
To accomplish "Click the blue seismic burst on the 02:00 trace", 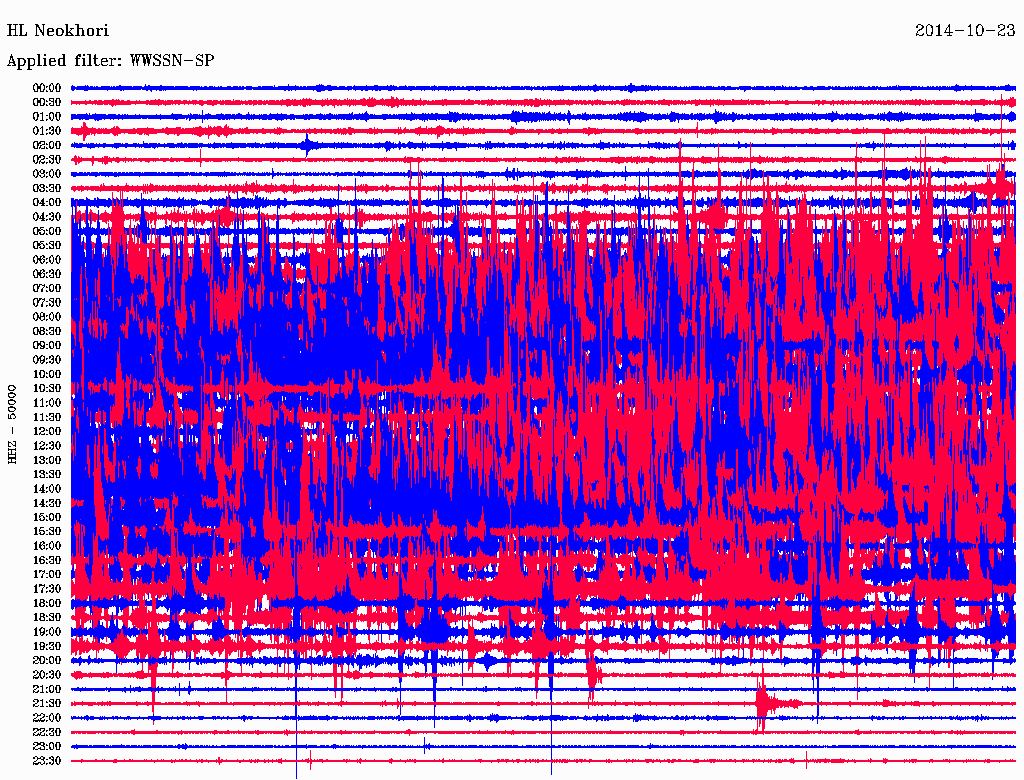I will click(308, 145).
